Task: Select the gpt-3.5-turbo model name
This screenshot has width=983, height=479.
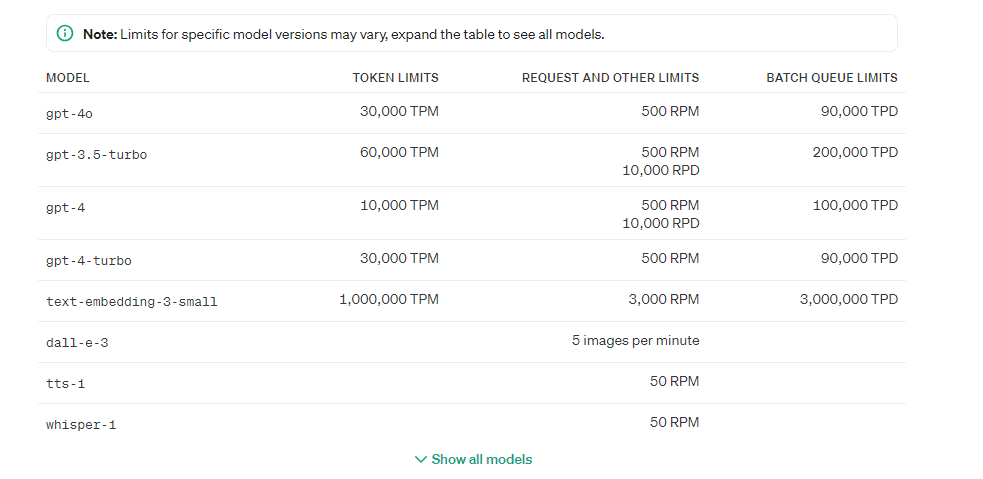Action: [x=96, y=155]
